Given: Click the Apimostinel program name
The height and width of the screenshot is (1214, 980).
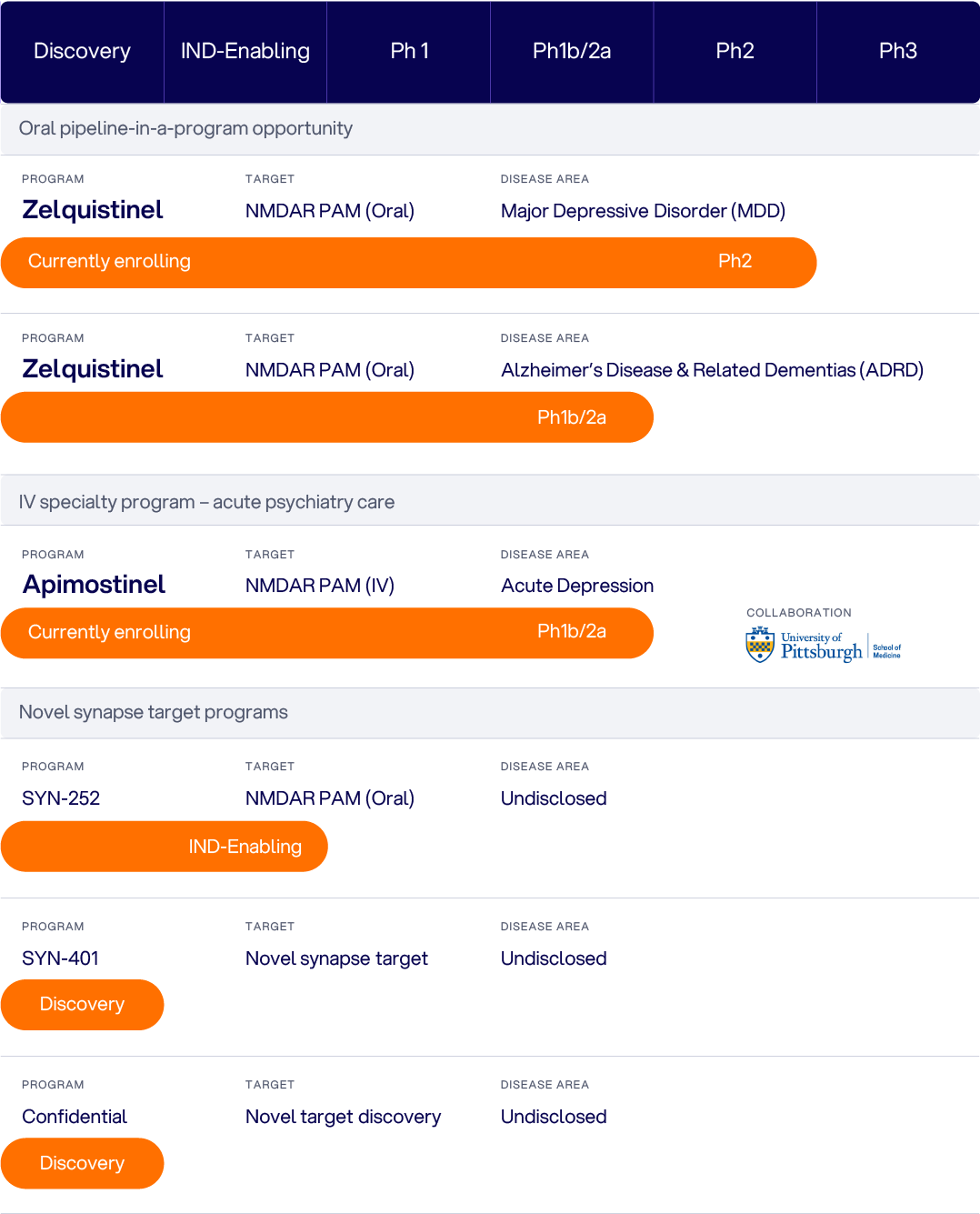Looking at the screenshot, I should pos(95,585).
